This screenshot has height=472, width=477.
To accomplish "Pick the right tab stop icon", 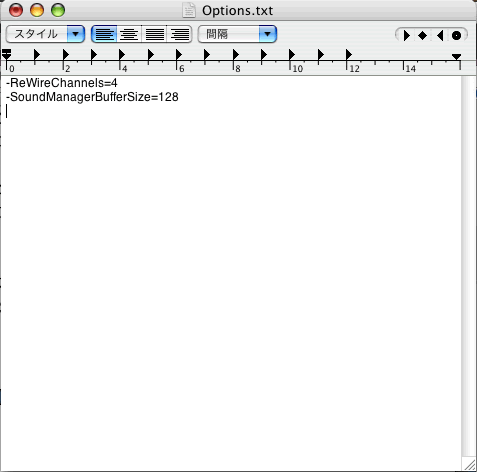I will click(x=440, y=35).
